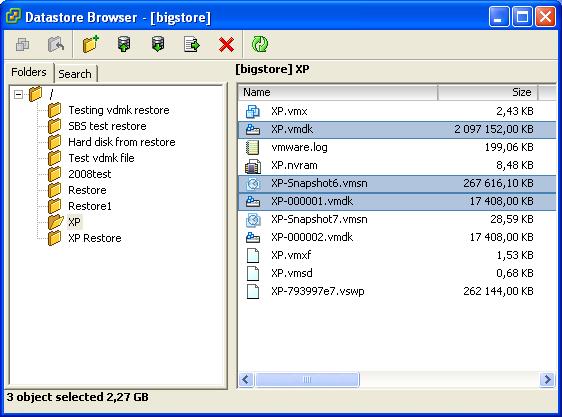Click the root folder icon in the tree
The width and height of the screenshot is (562, 417).
(x=35, y=94)
